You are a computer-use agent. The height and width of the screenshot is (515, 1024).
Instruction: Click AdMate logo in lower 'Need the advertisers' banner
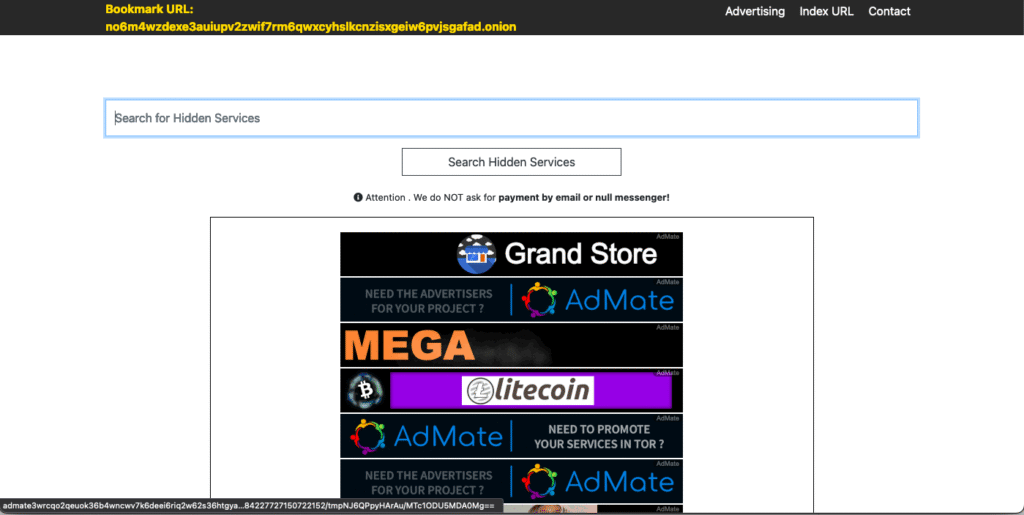600,482
